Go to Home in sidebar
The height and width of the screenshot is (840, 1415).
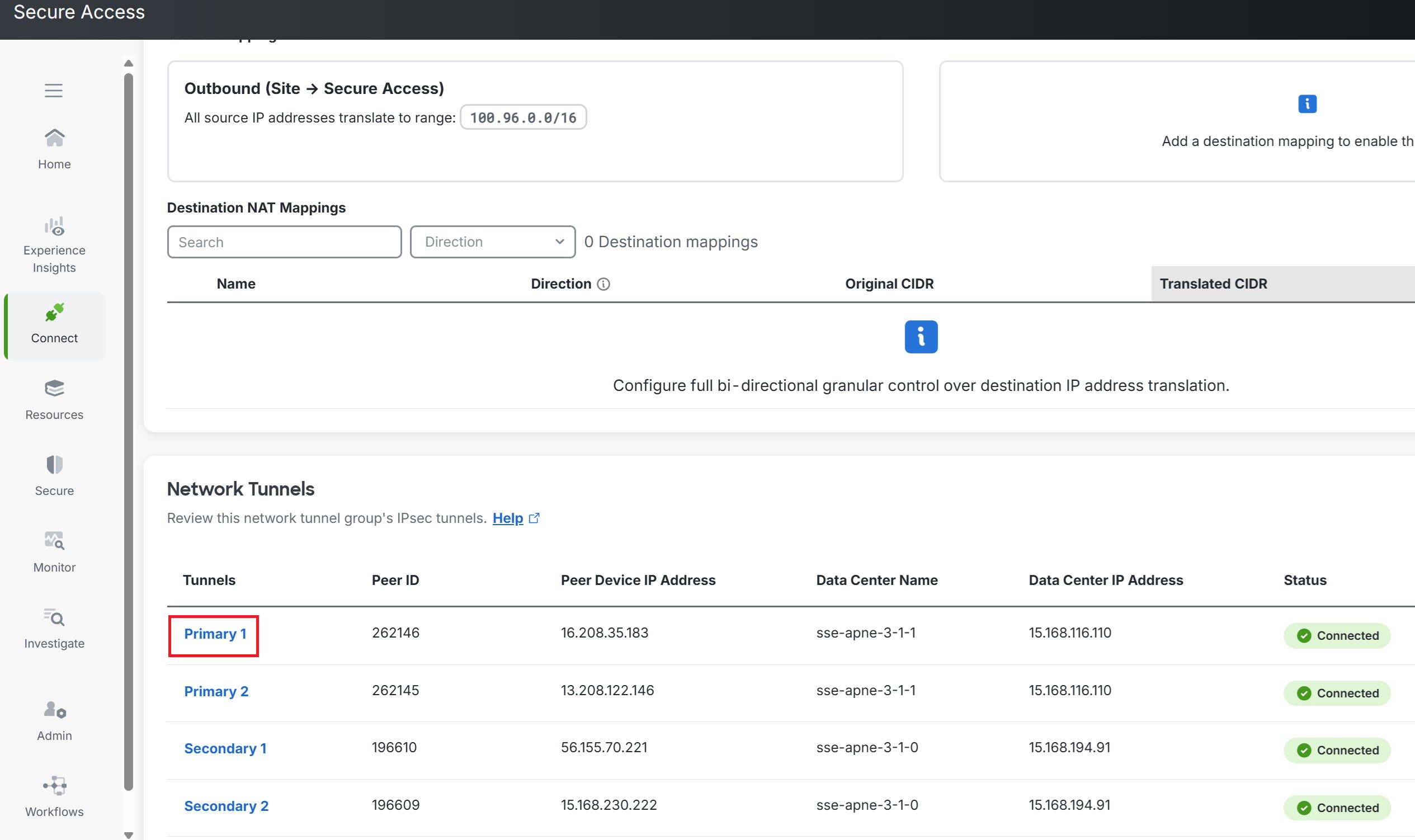54,149
